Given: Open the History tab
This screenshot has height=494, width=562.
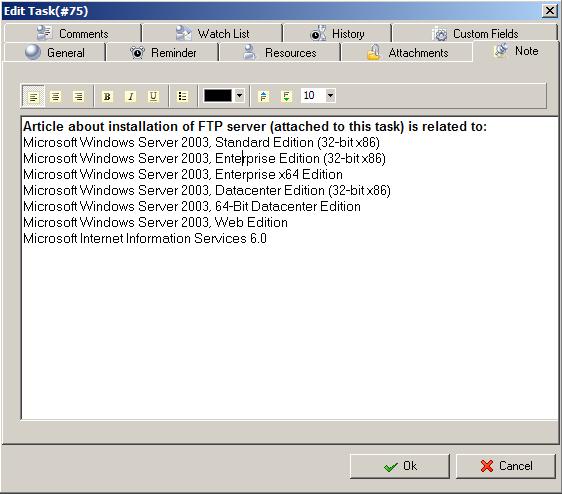Looking at the screenshot, I should click(x=337, y=34).
